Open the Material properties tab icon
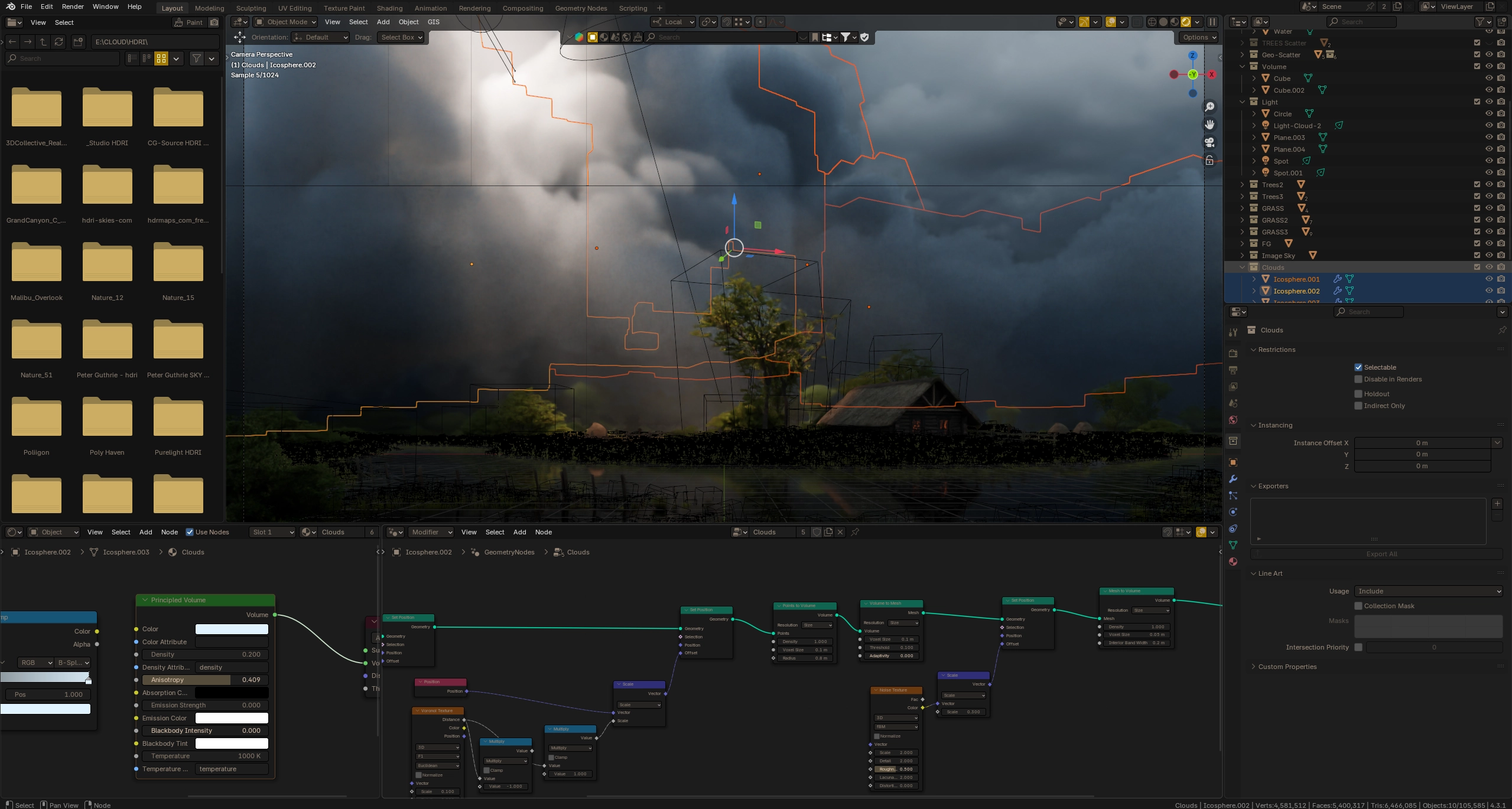This screenshot has height=809, width=1512. [x=1233, y=562]
